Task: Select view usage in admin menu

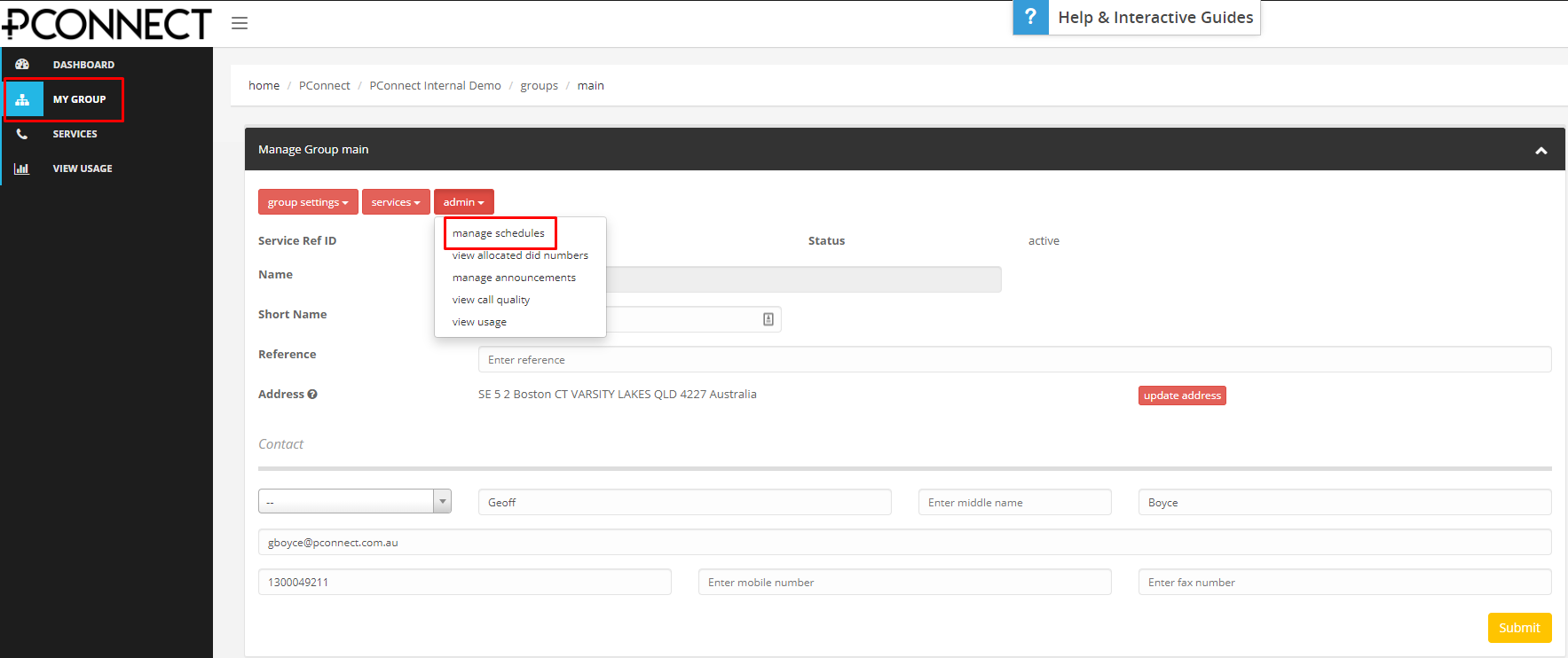Action: tap(479, 322)
